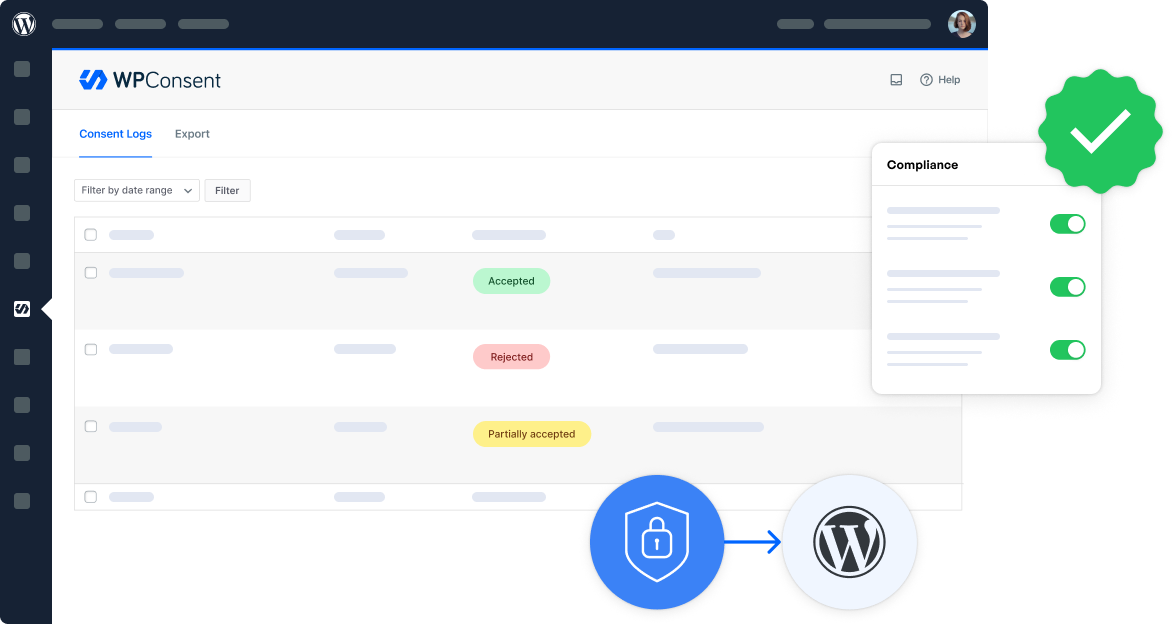Click the Compliance panel heading

(922, 165)
